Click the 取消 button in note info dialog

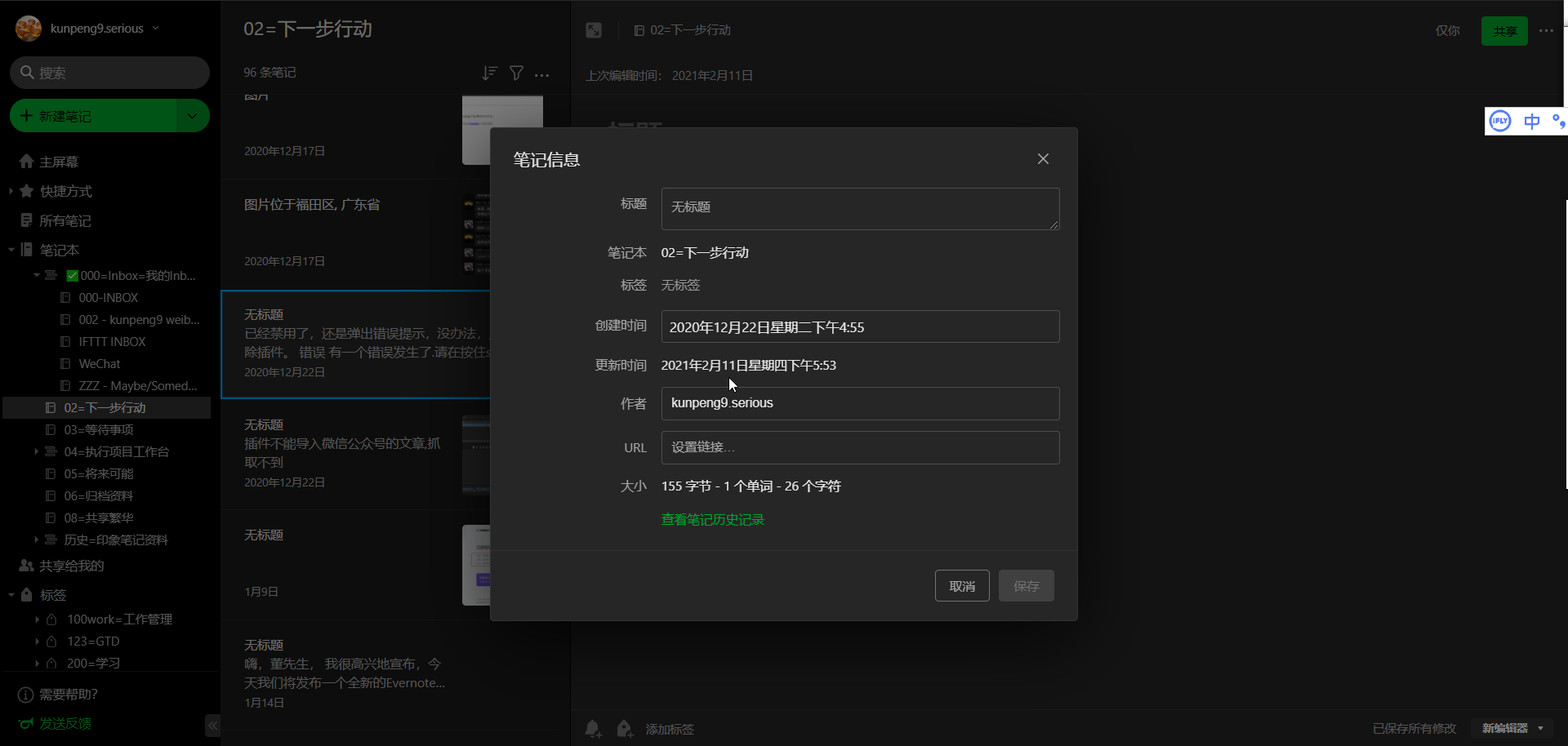(x=962, y=585)
